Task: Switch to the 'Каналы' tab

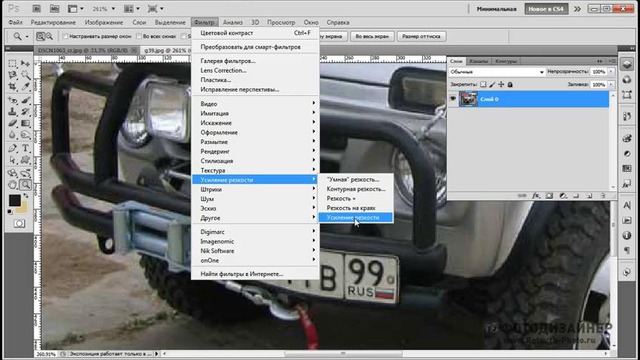Action: pos(478,61)
